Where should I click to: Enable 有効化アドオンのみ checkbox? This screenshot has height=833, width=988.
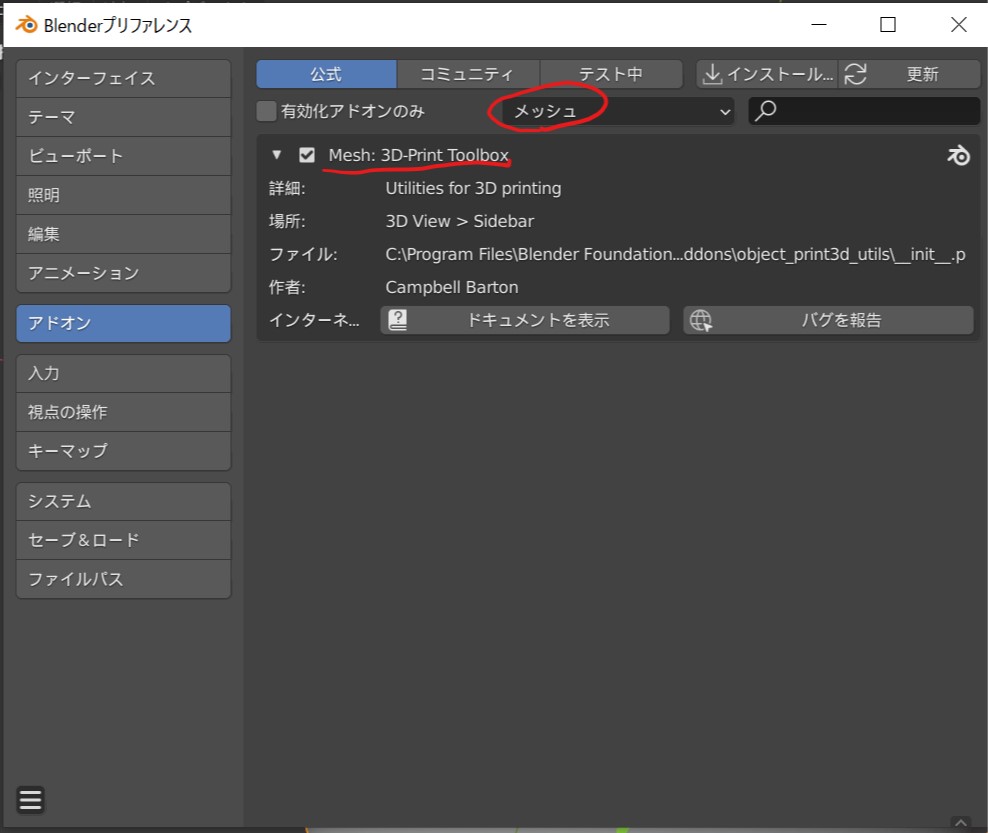267,111
